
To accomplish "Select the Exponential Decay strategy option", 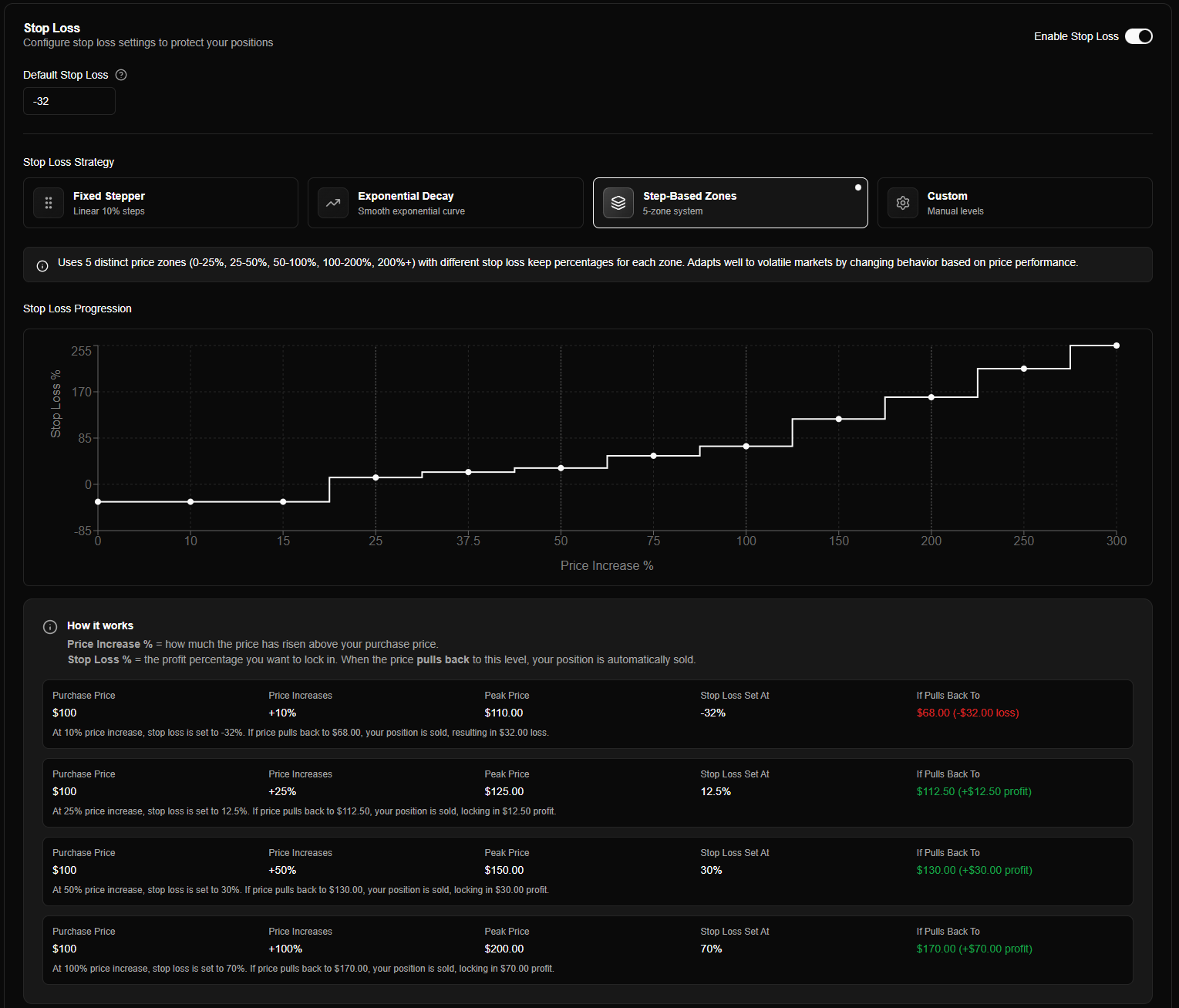I will [x=445, y=203].
